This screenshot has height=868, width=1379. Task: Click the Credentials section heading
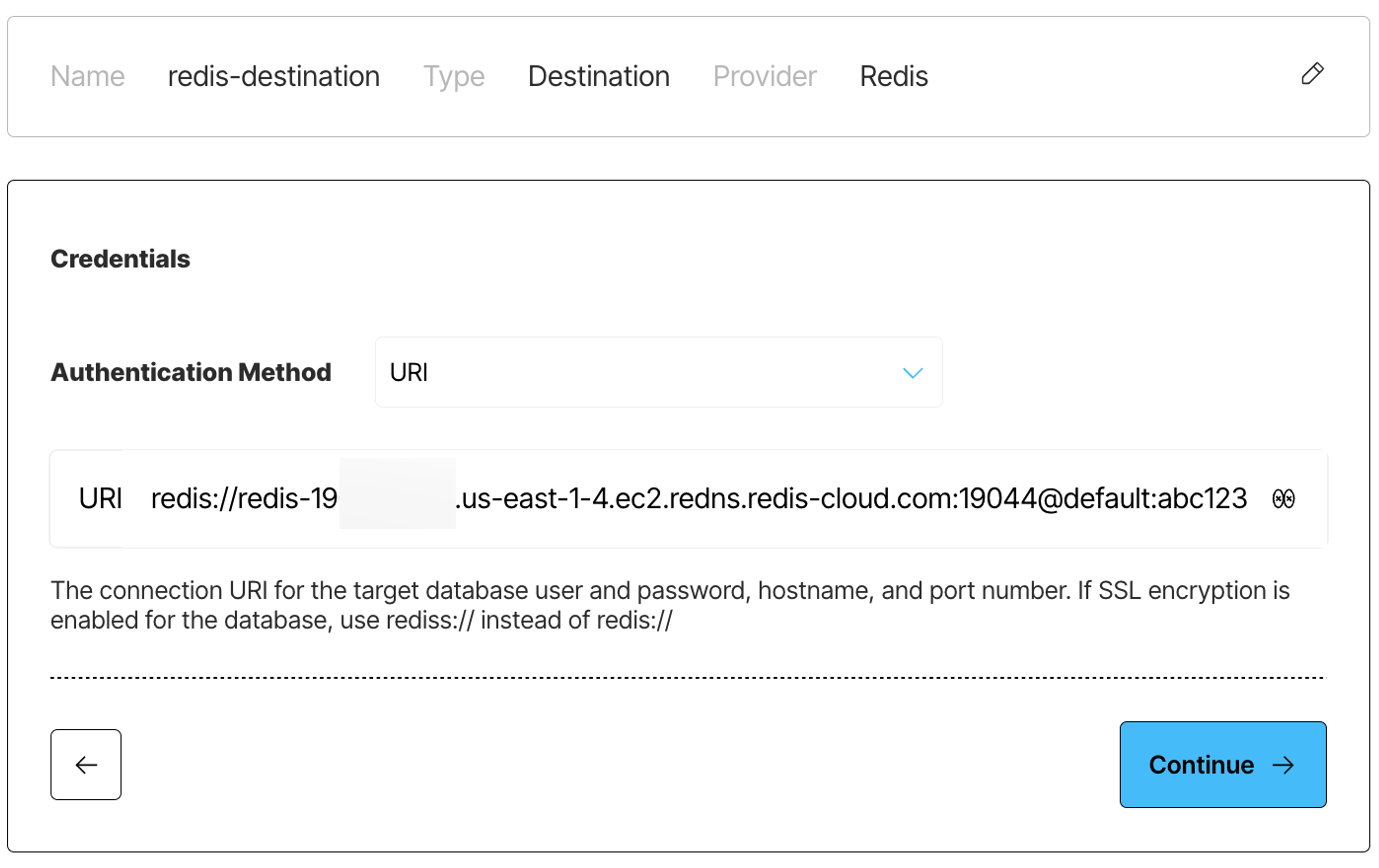pyautogui.click(x=120, y=259)
